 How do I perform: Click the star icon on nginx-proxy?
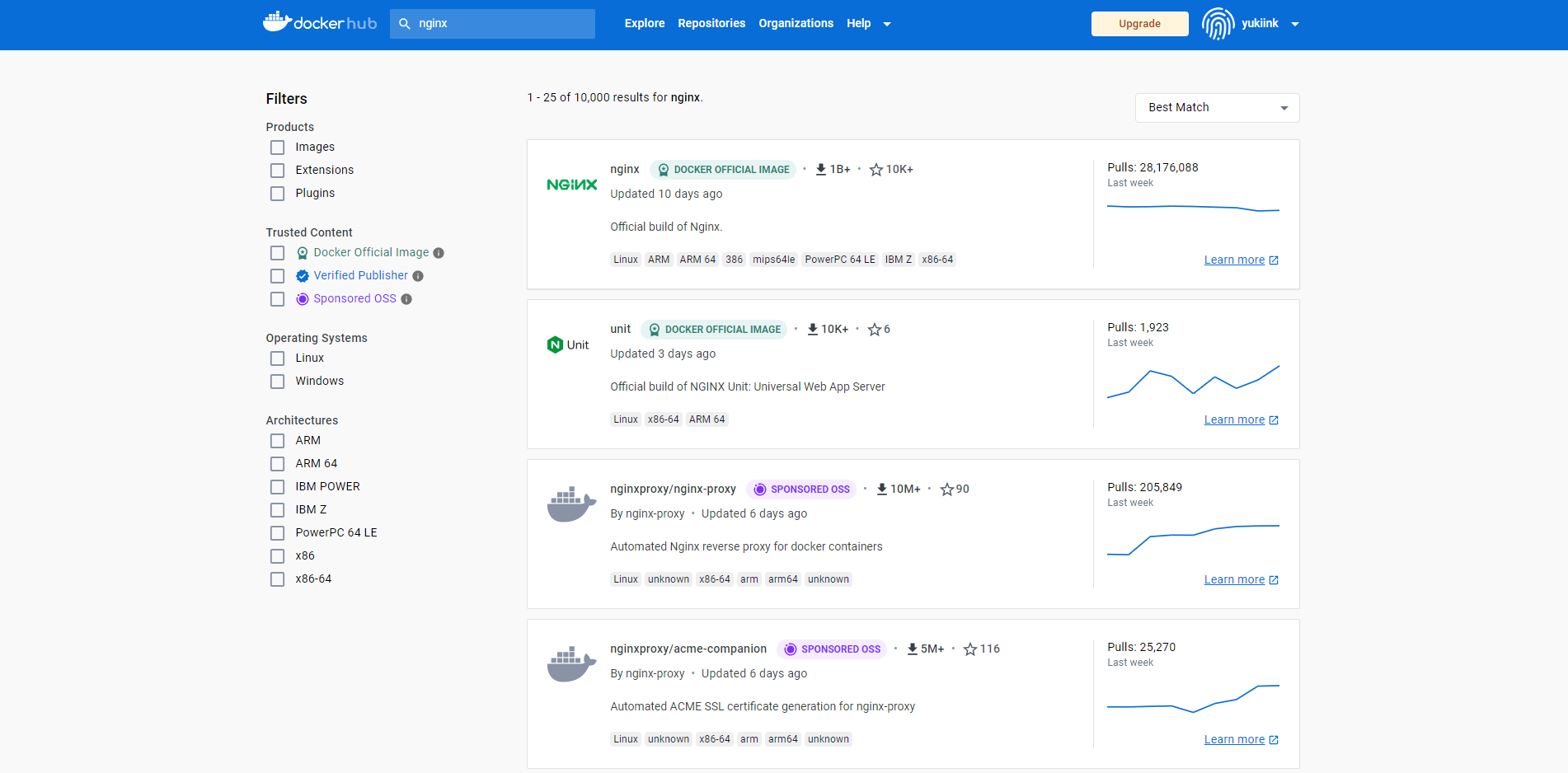(947, 489)
